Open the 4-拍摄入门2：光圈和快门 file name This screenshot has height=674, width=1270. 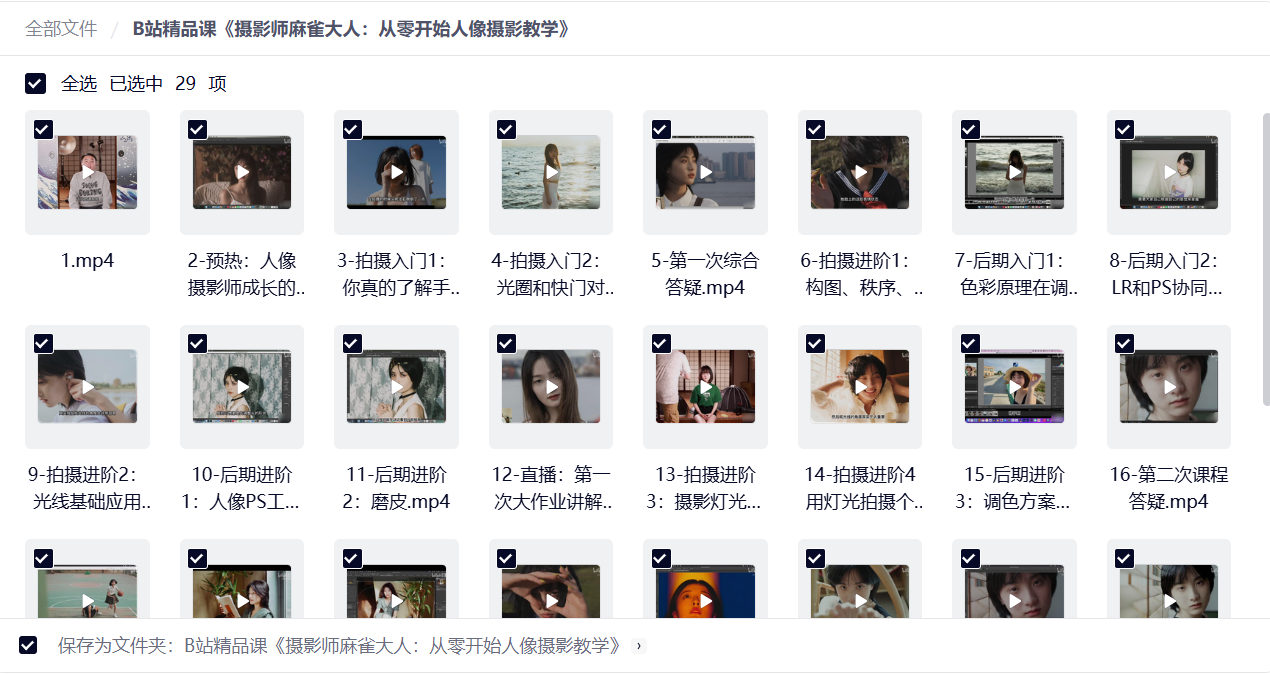point(551,275)
